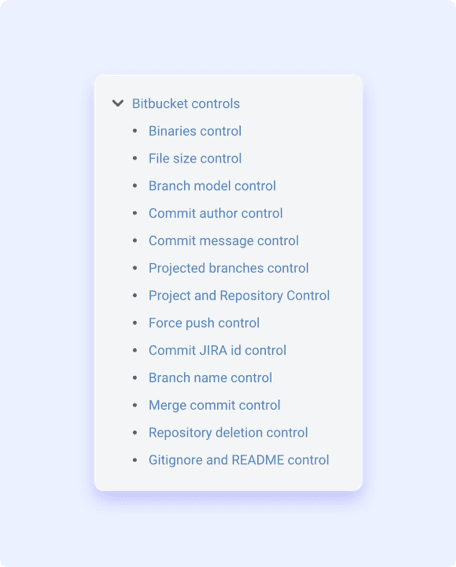Collapse the Bitbucket controls chevron
The image size is (456, 567).
pos(118,103)
